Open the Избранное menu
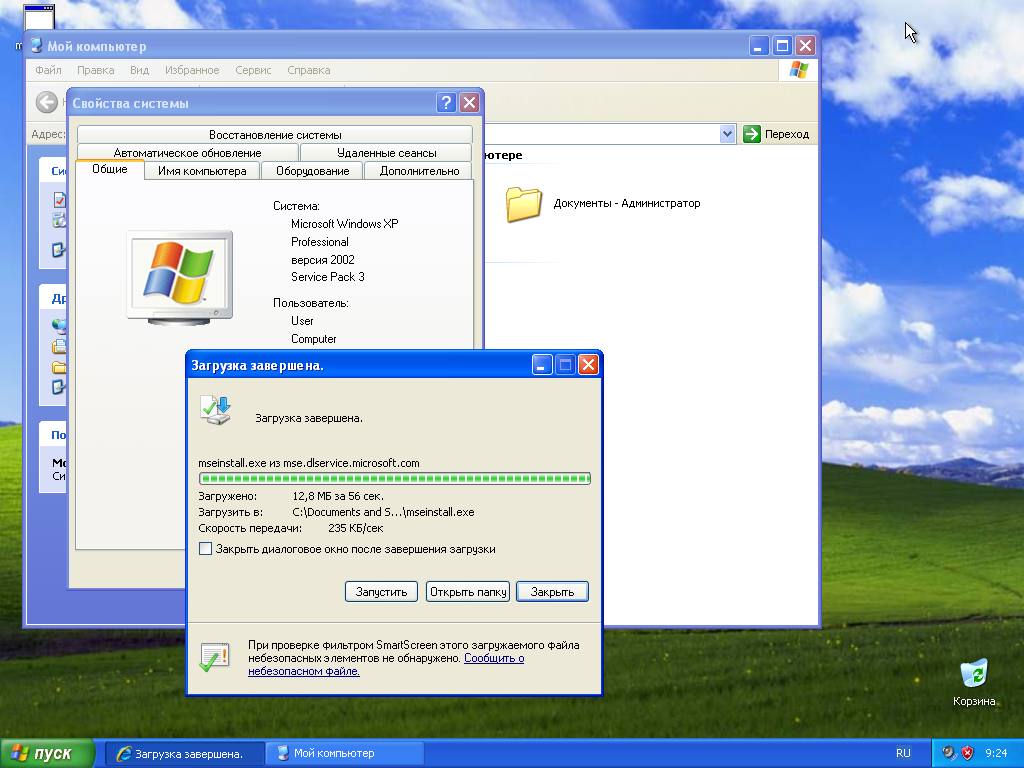 192,70
